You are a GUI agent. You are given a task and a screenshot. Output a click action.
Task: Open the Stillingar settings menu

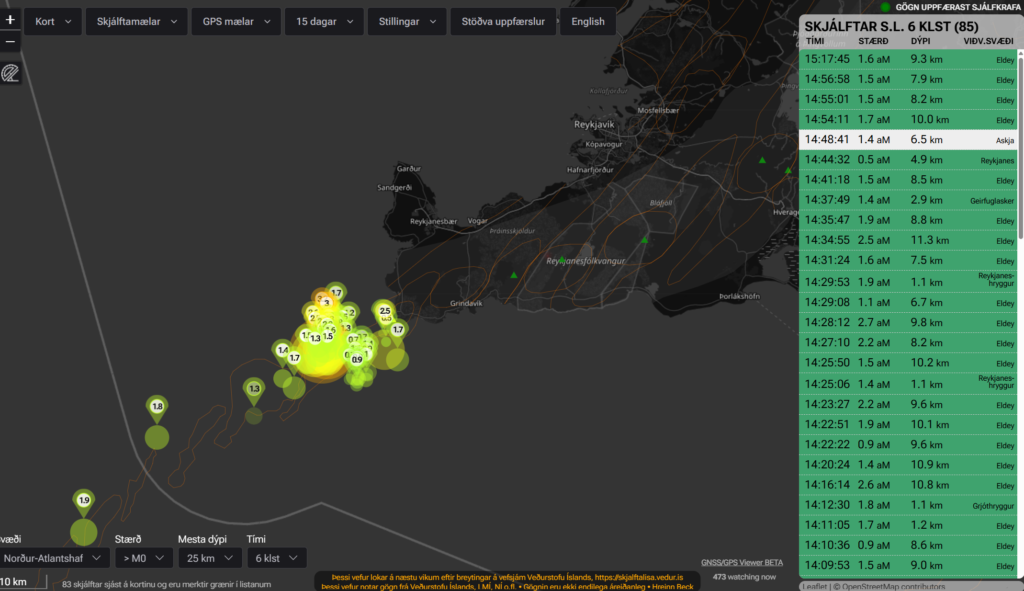(x=406, y=21)
